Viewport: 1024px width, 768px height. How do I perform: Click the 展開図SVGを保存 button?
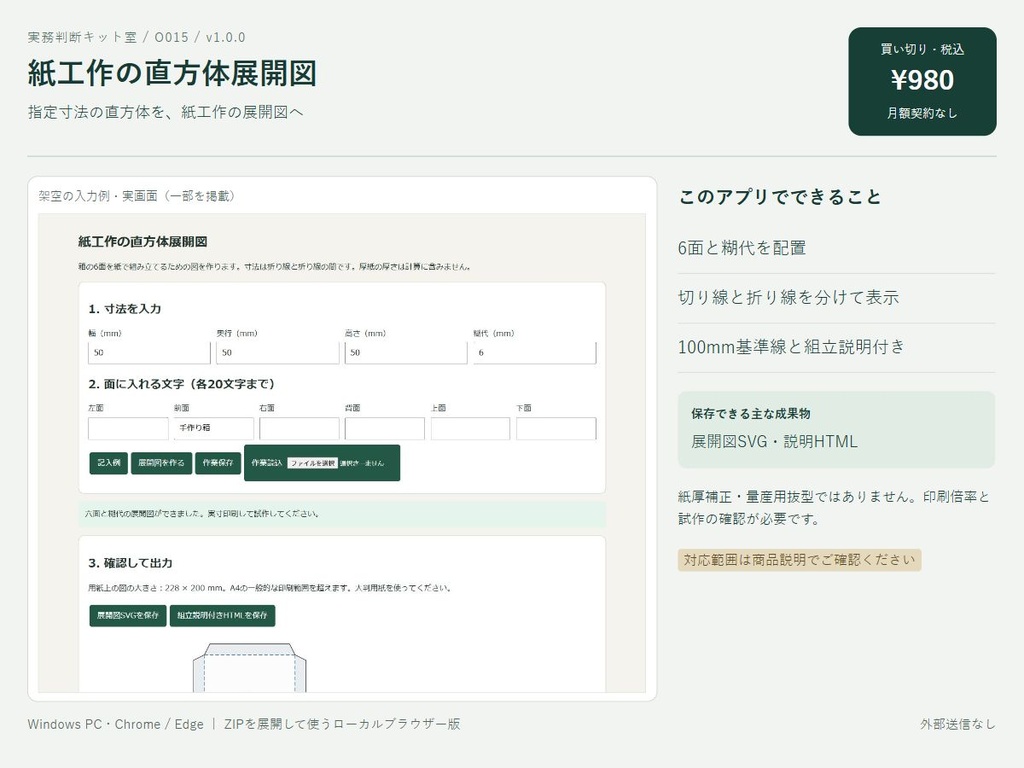coord(128,615)
